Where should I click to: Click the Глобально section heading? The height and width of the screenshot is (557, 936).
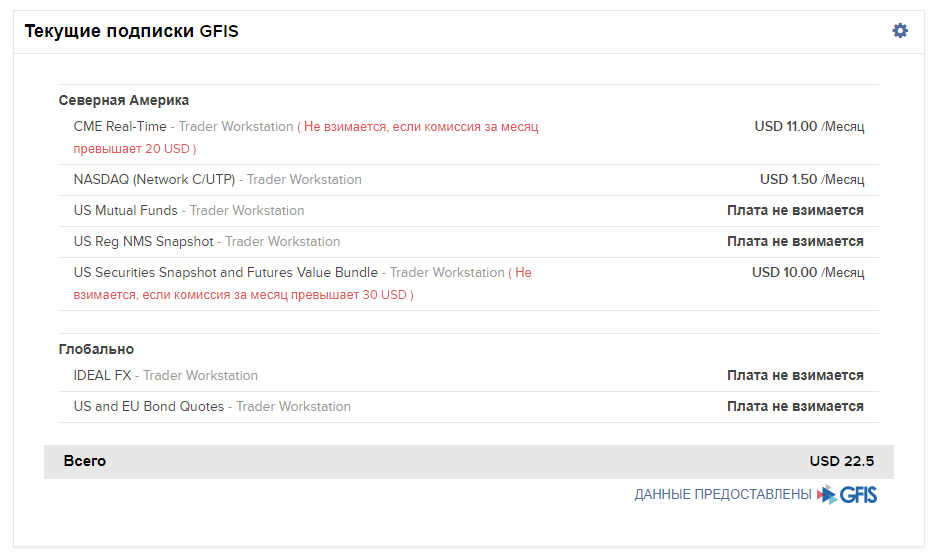(x=96, y=349)
